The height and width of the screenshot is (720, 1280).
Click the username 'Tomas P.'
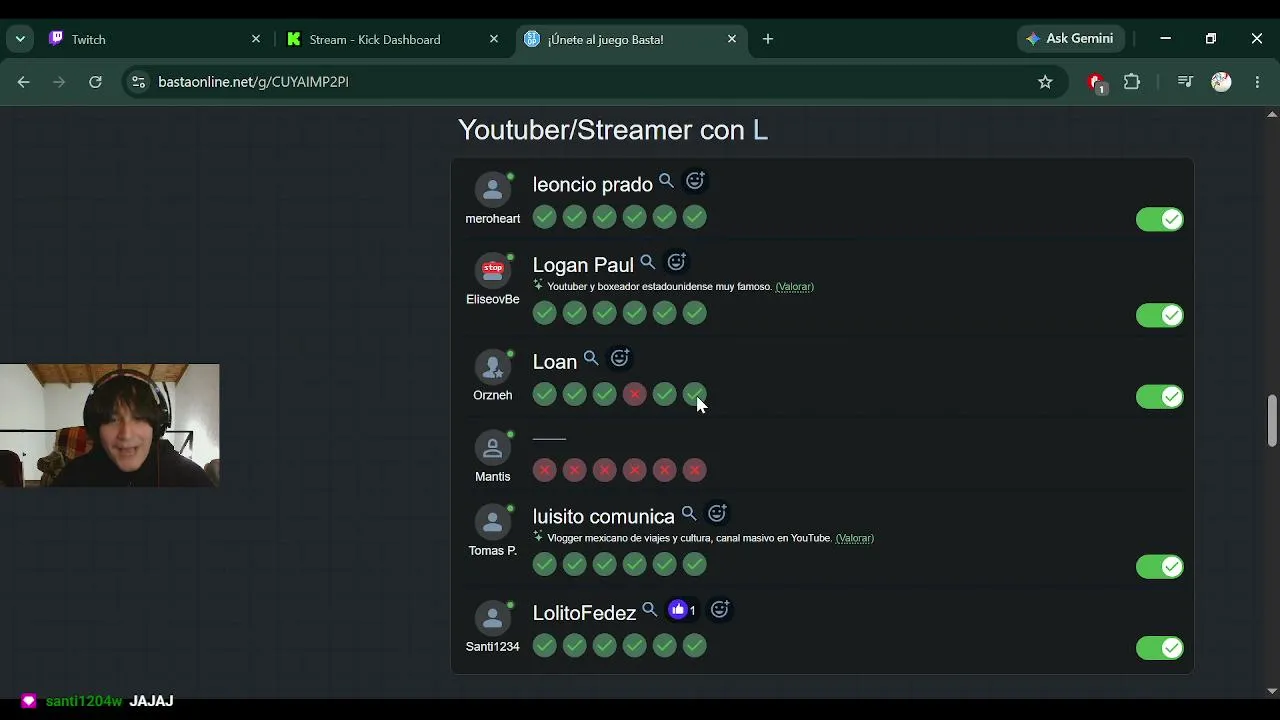[x=493, y=551]
